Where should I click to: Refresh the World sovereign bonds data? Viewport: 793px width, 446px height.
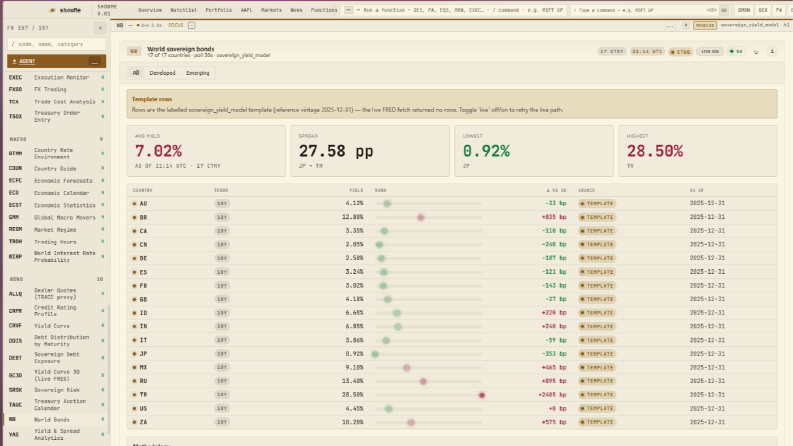(756, 52)
